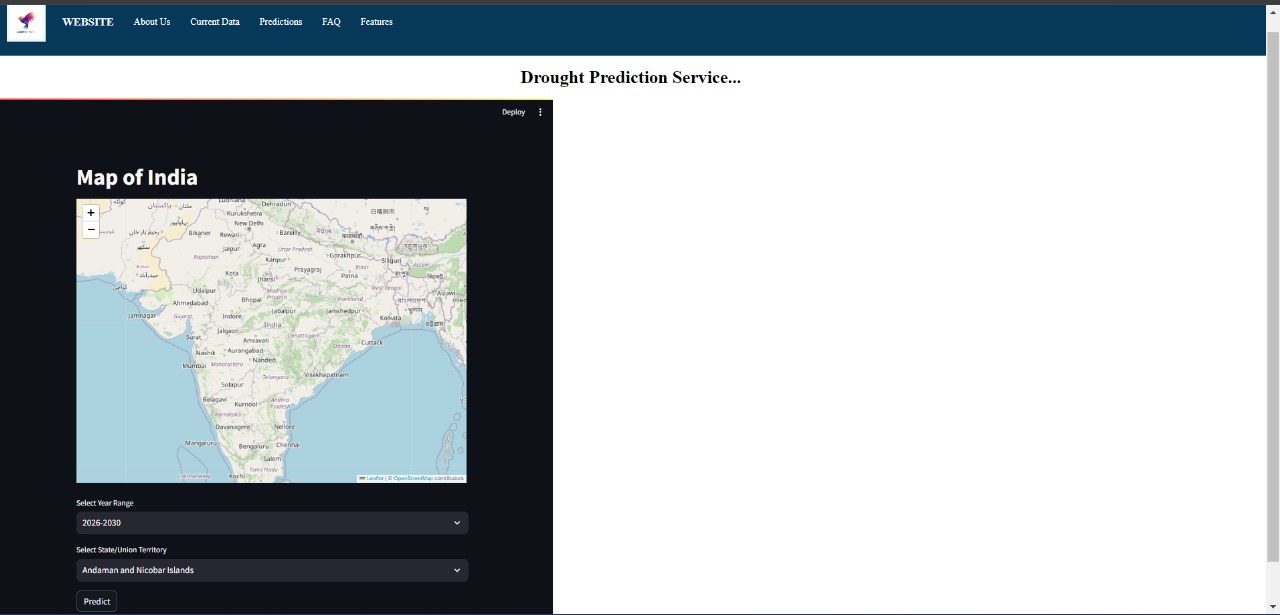Zoom out on the India map

(x=91, y=229)
